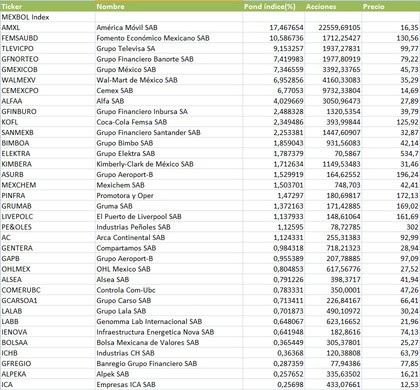Click the price cell 130,56
The height and width of the screenshot is (390, 420).
[391, 38]
